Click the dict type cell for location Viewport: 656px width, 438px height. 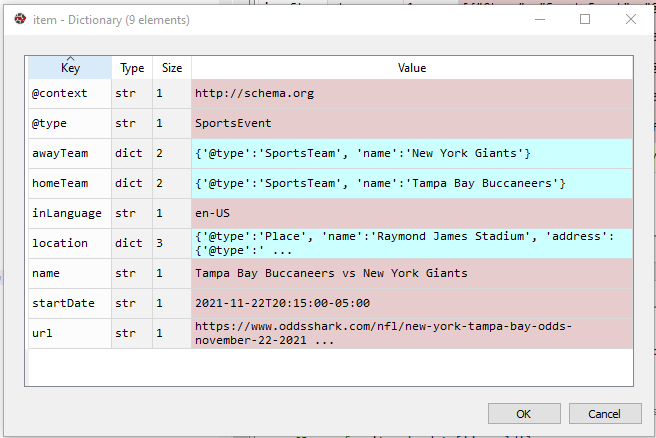tap(132, 243)
